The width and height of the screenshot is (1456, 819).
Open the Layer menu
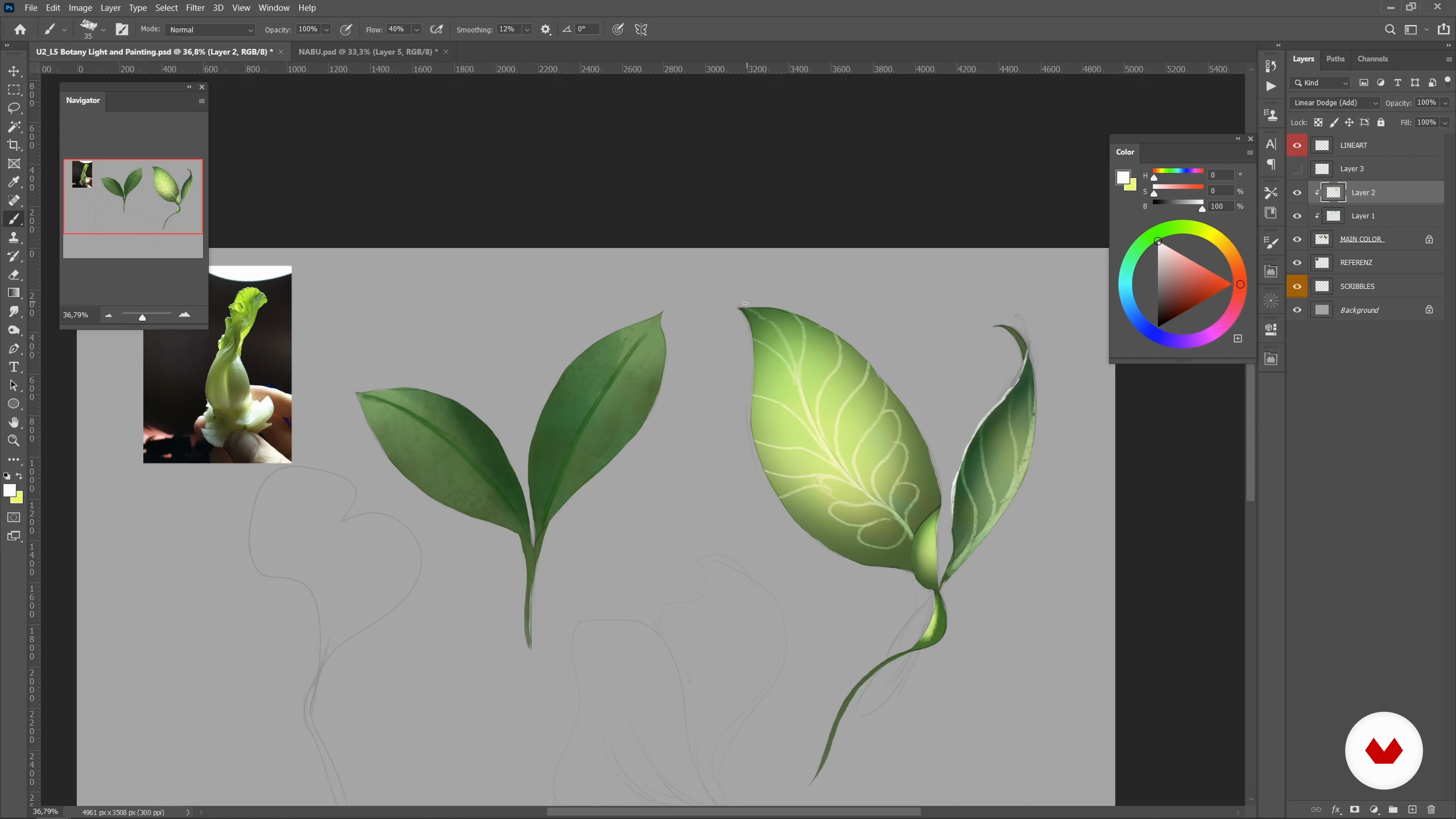[110, 8]
